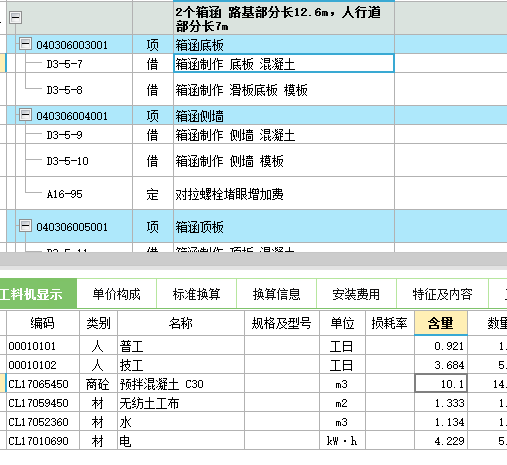Select resource code 00010101
The height and width of the screenshot is (465, 507).
(x=32, y=346)
